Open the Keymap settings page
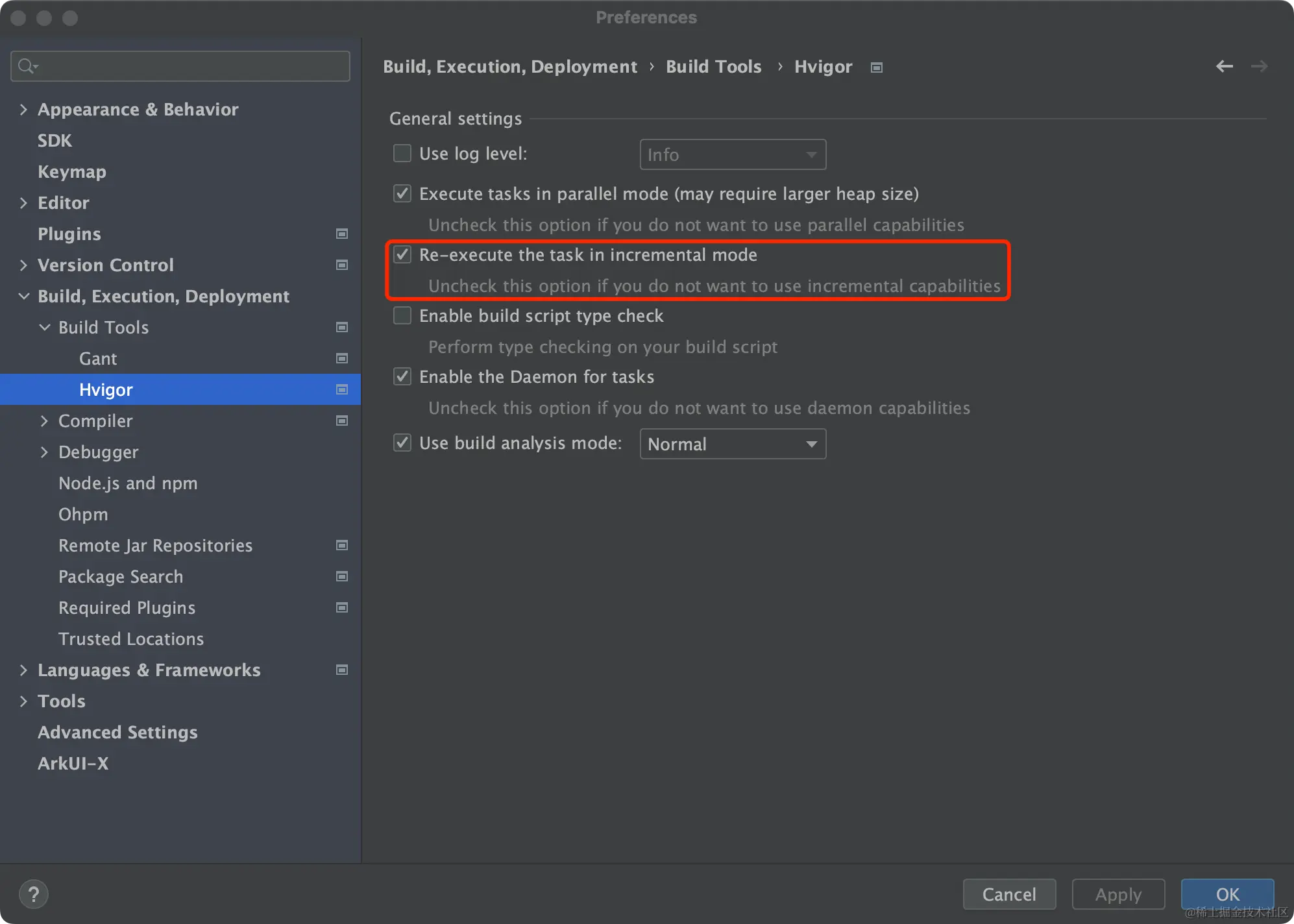 click(x=71, y=171)
